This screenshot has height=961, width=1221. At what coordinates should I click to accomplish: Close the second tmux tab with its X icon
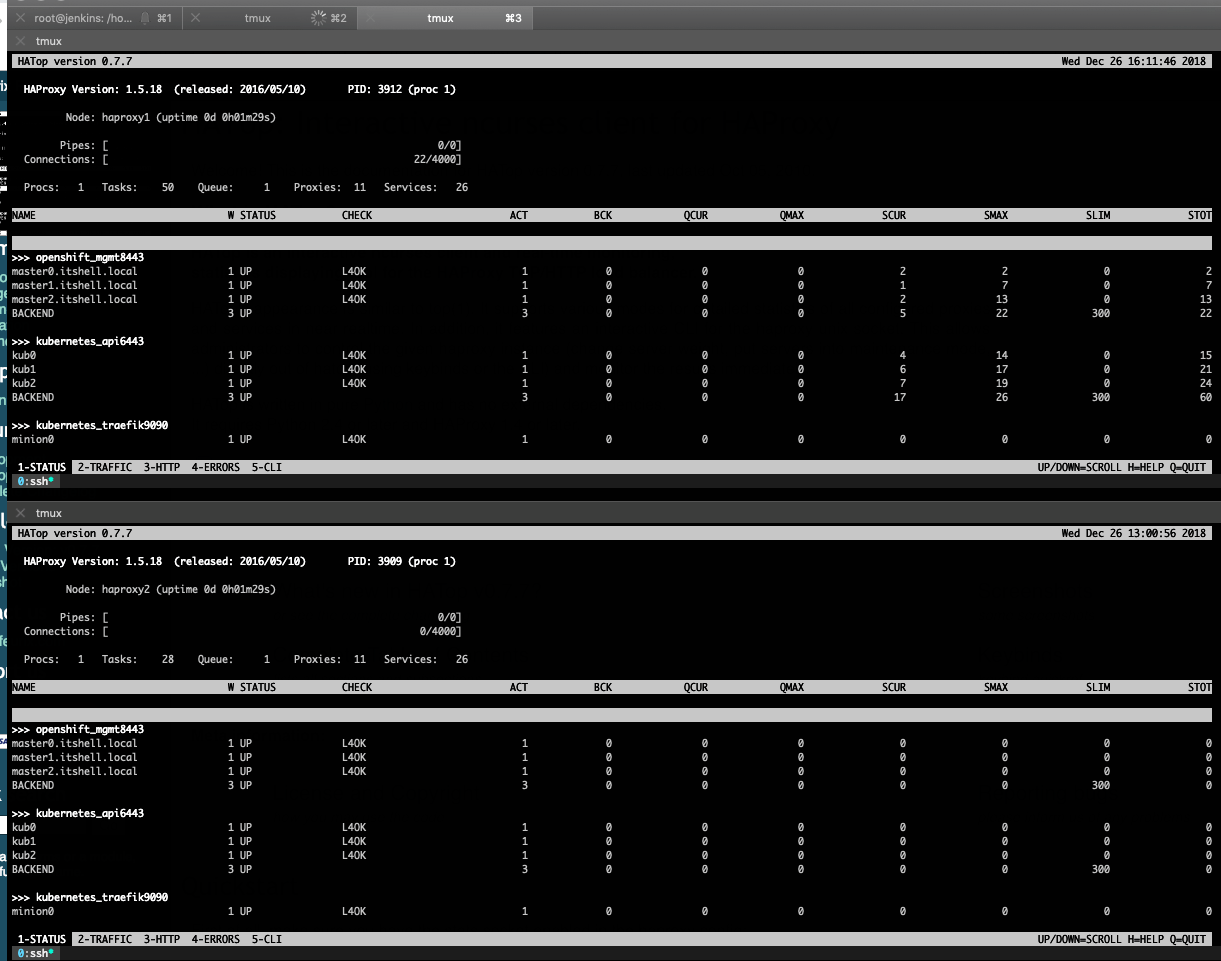tap(196, 18)
